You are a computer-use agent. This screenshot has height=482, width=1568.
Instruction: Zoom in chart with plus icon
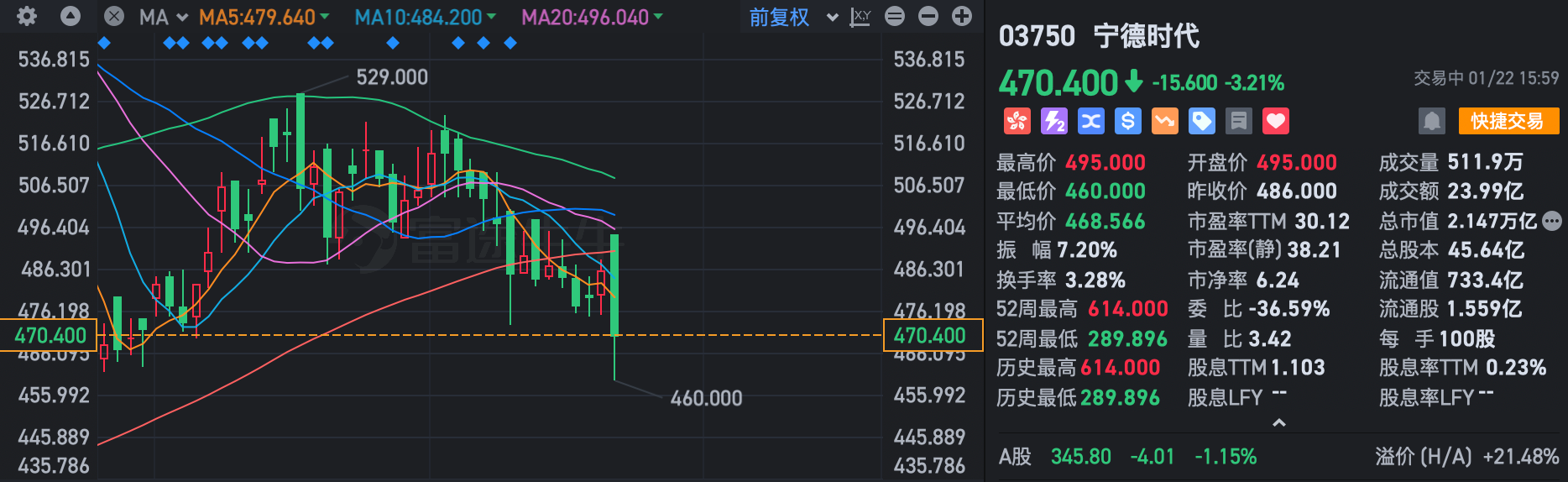pyautogui.click(x=962, y=16)
